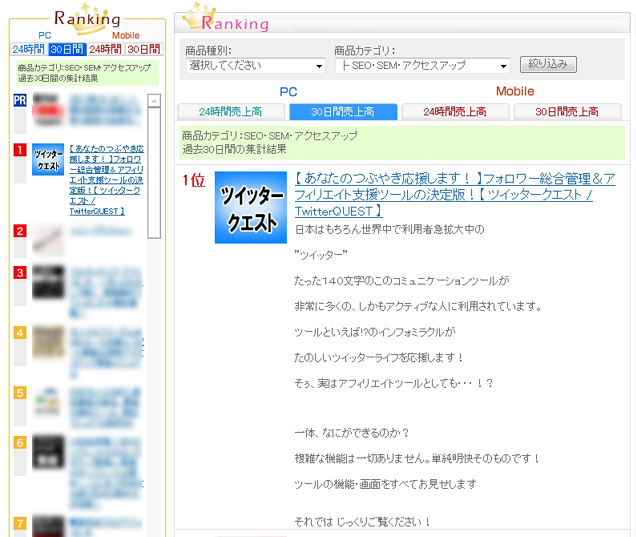Click the large ツイッタークエスト product image
The width and height of the screenshot is (636, 537).
pyautogui.click(x=251, y=207)
